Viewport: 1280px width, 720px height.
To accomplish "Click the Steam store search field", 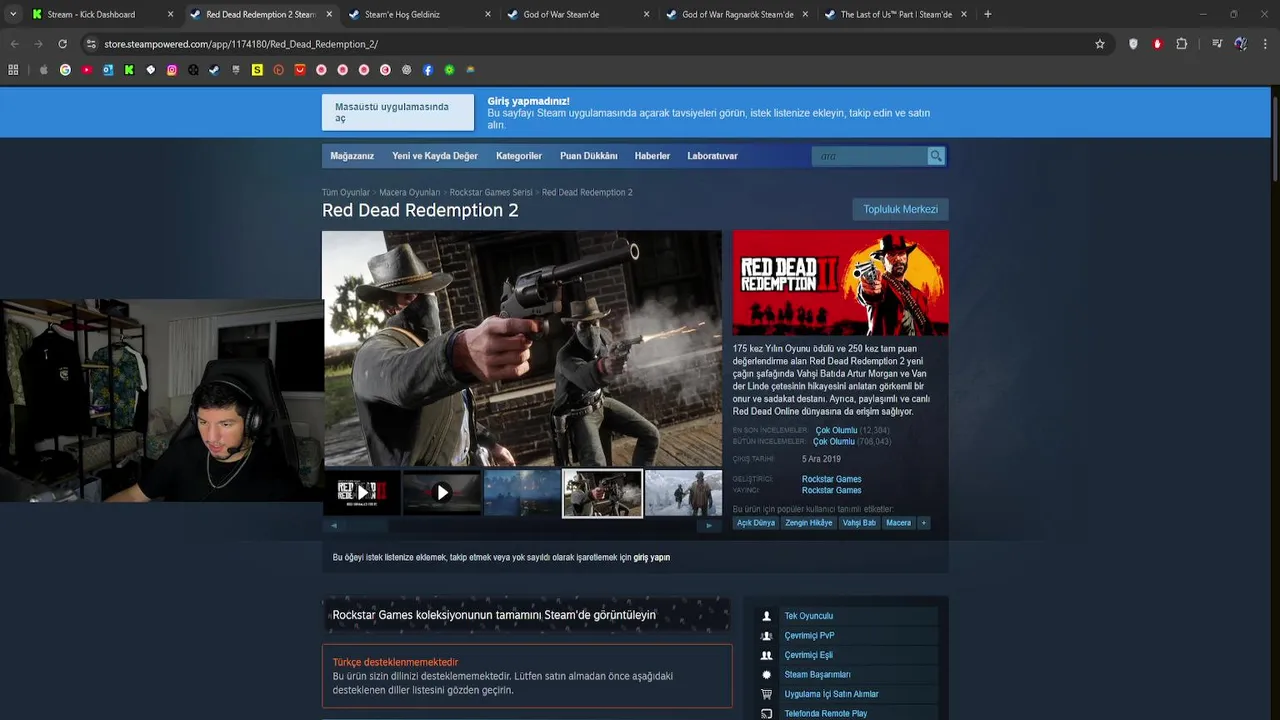I will pos(870,156).
